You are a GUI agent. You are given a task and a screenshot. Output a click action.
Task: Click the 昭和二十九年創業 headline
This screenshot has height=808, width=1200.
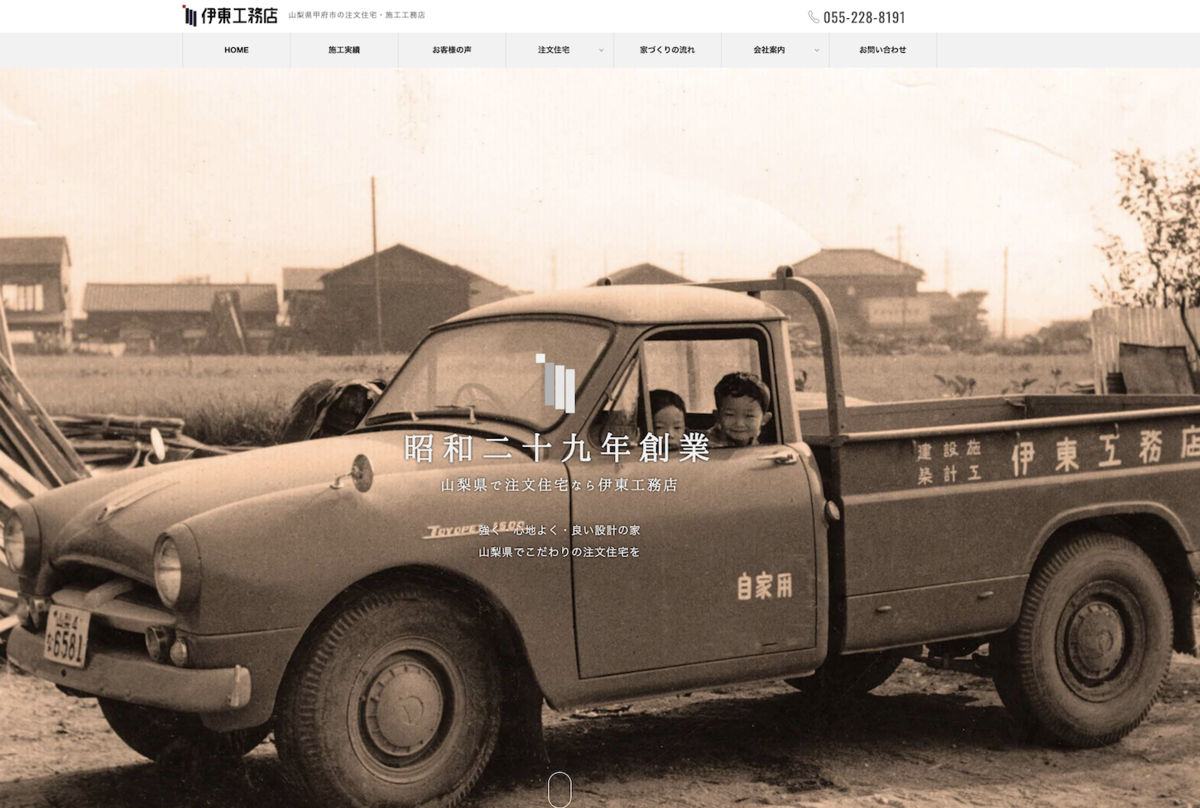(558, 449)
